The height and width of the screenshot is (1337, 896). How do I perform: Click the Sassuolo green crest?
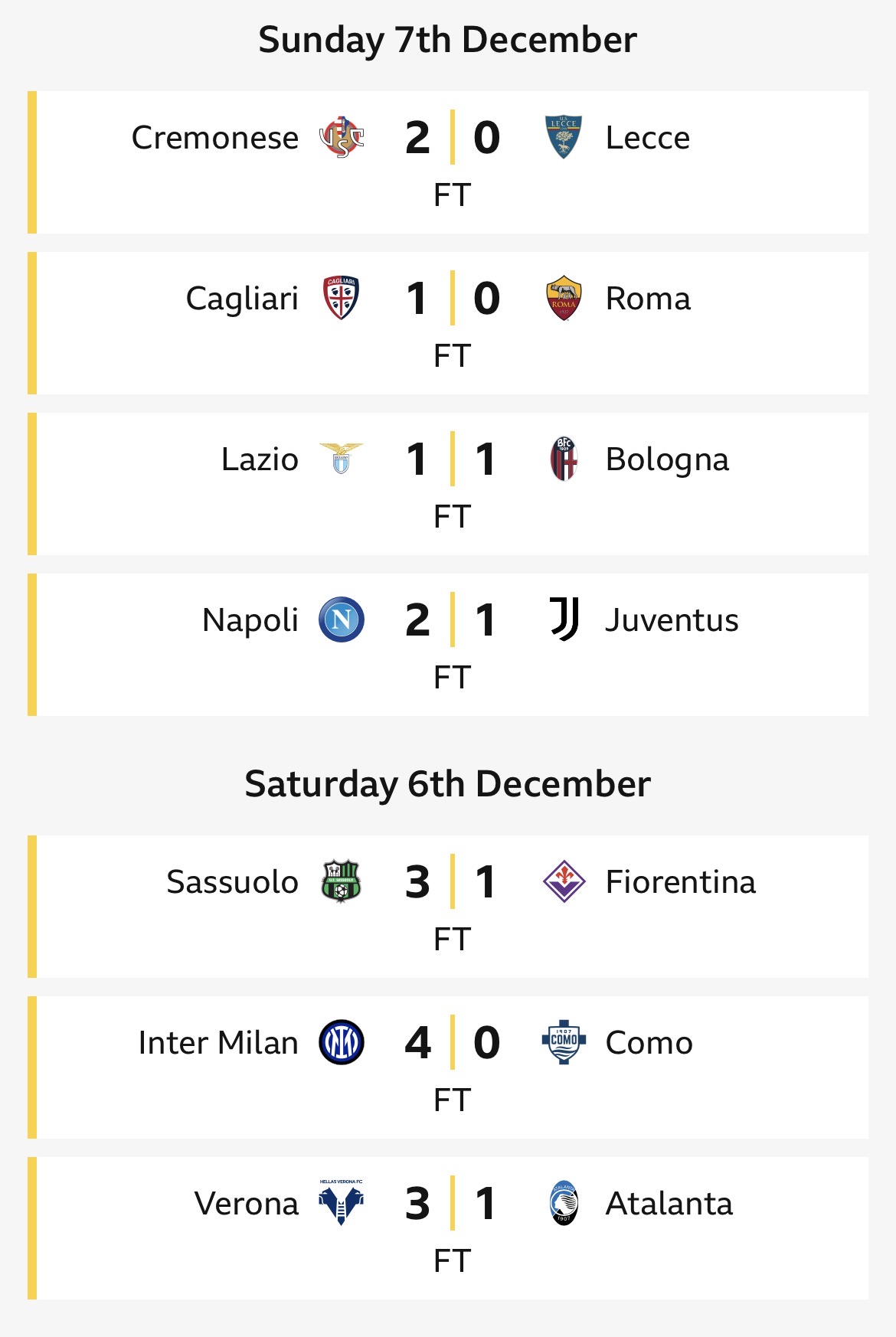(x=342, y=881)
